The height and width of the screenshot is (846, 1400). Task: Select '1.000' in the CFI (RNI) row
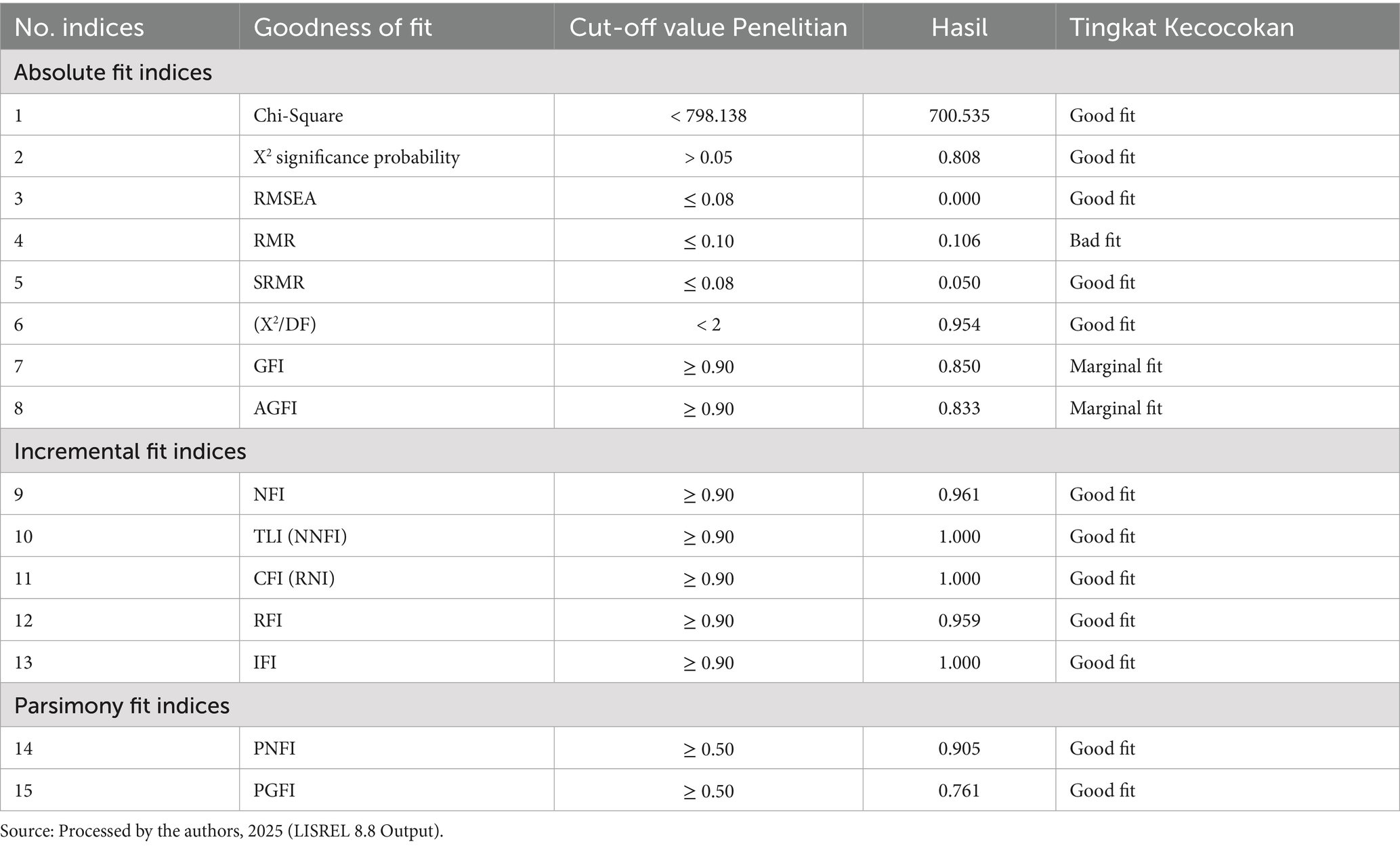point(959,578)
